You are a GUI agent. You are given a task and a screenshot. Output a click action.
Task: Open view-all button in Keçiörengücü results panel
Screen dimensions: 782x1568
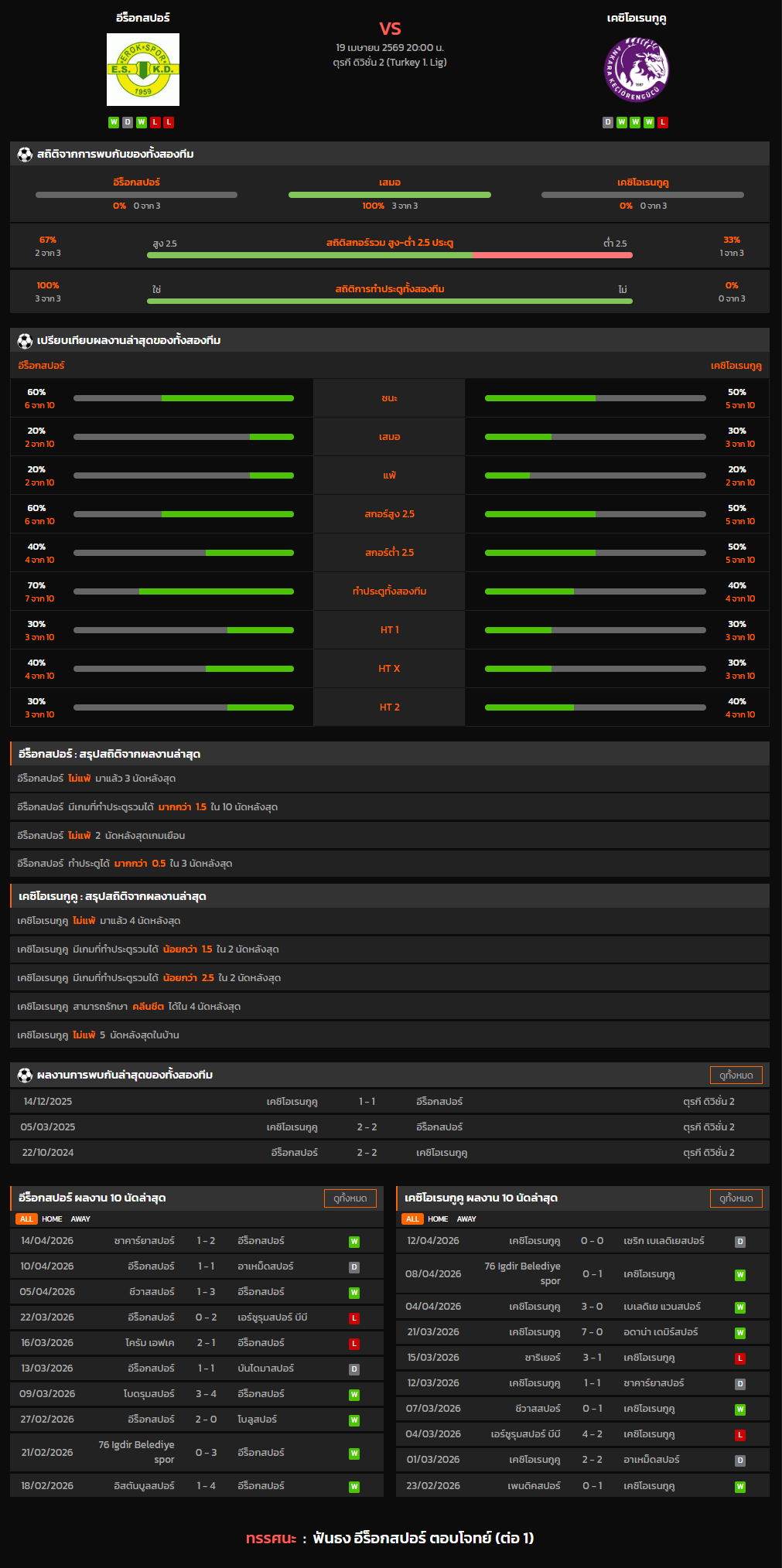coord(736,1198)
